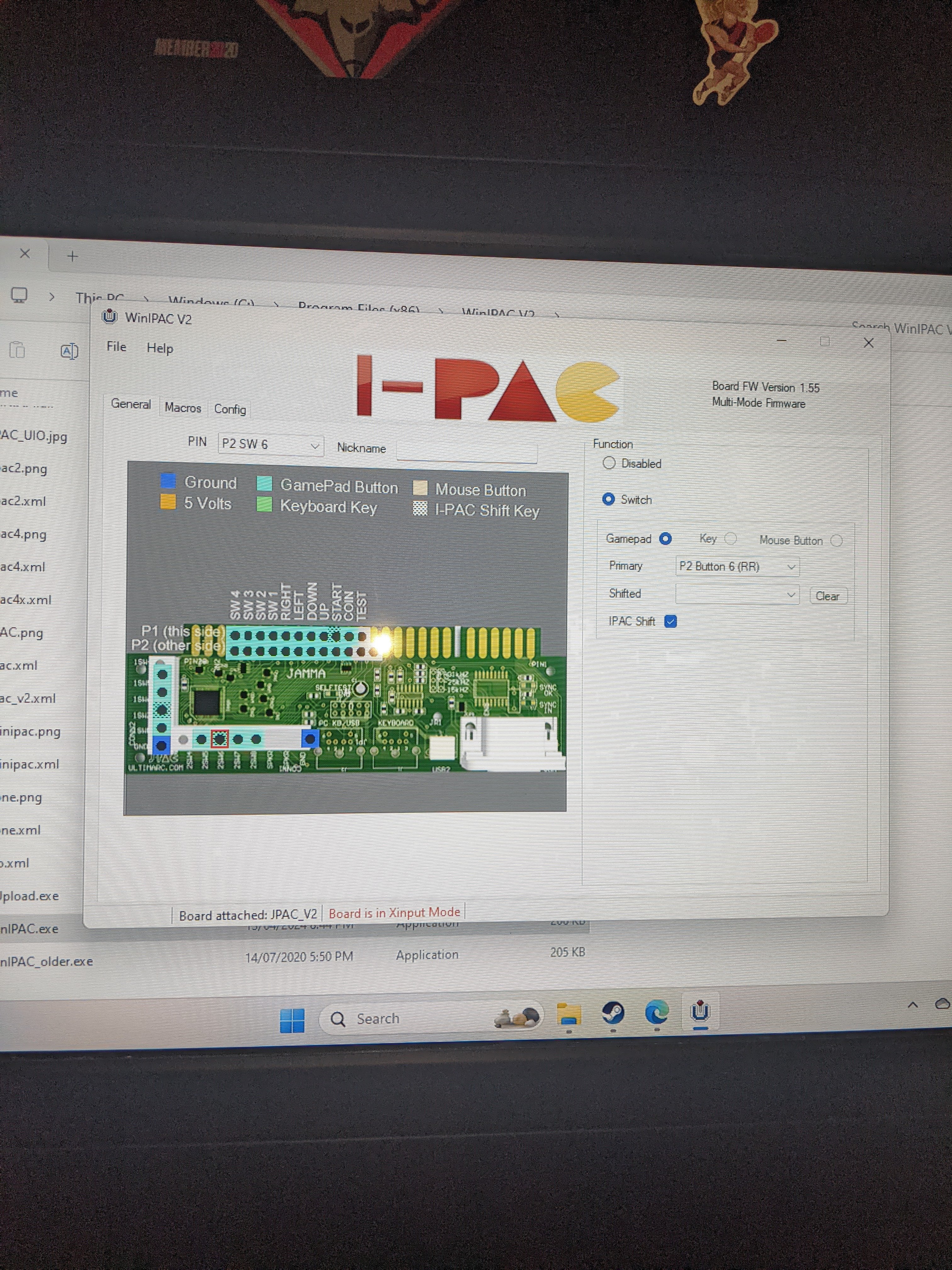The image size is (952, 1270).
Task: Select the P1 SW 3 pin on JAMMA edge
Action: [248, 636]
